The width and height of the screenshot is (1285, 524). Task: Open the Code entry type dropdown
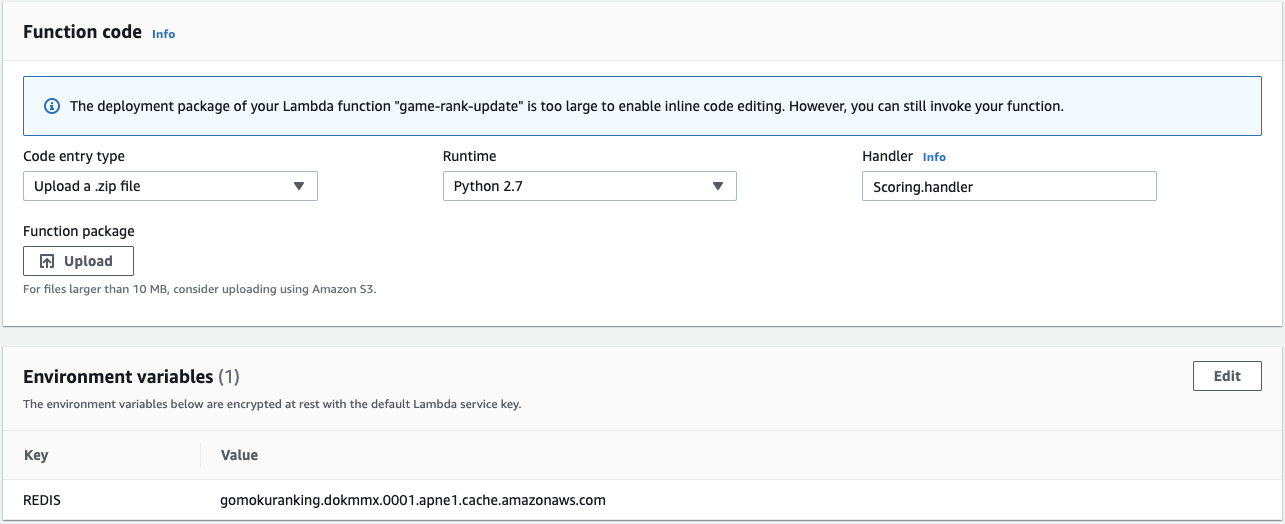(170, 186)
